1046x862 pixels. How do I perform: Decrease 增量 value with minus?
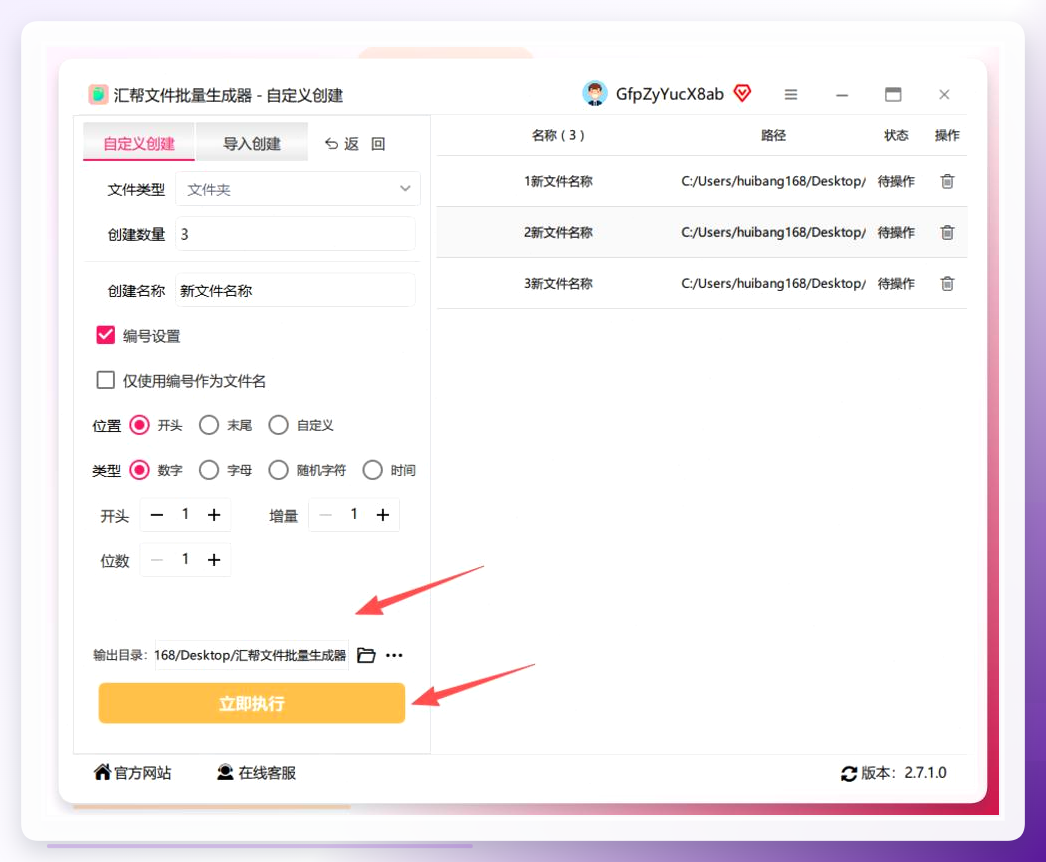[x=326, y=514]
